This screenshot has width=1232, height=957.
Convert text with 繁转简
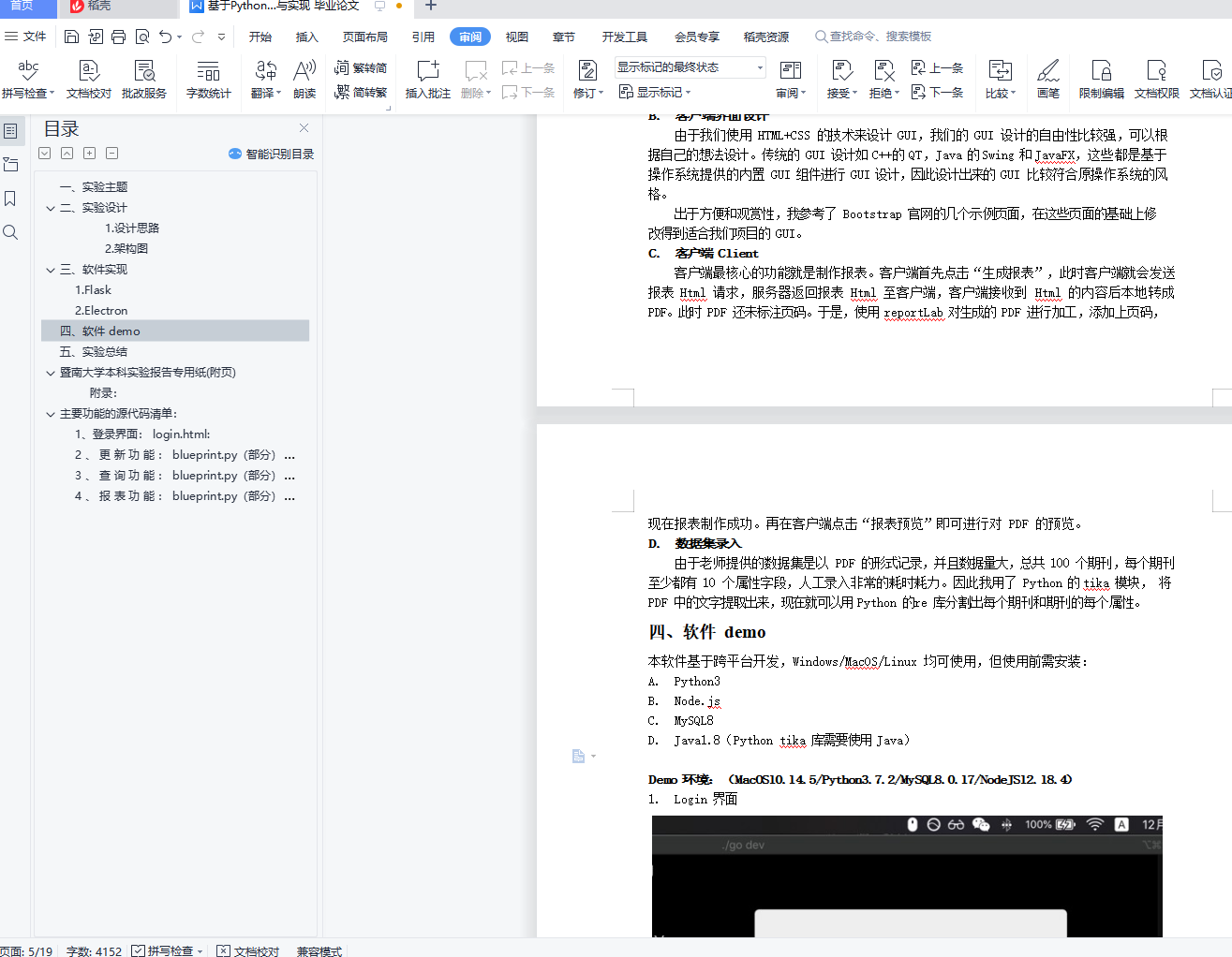pyautogui.click(x=361, y=68)
